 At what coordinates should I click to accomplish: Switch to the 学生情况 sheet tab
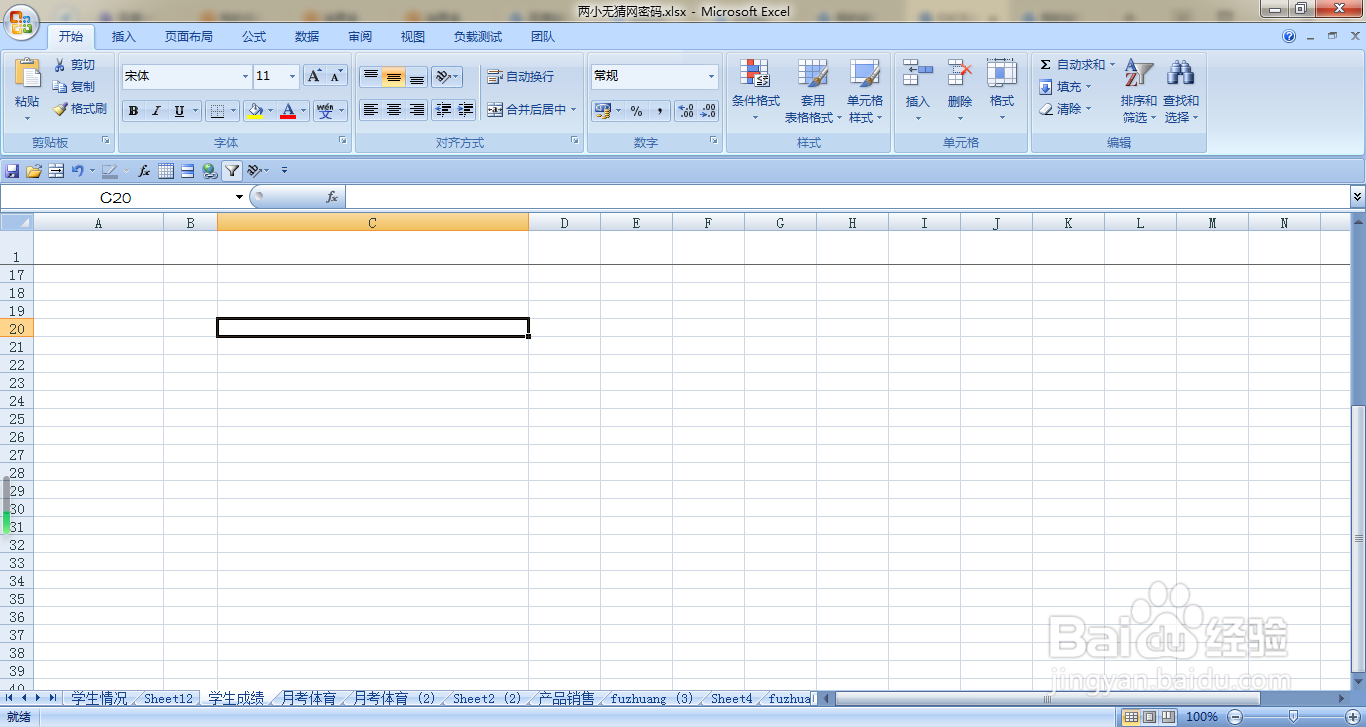point(99,698)
